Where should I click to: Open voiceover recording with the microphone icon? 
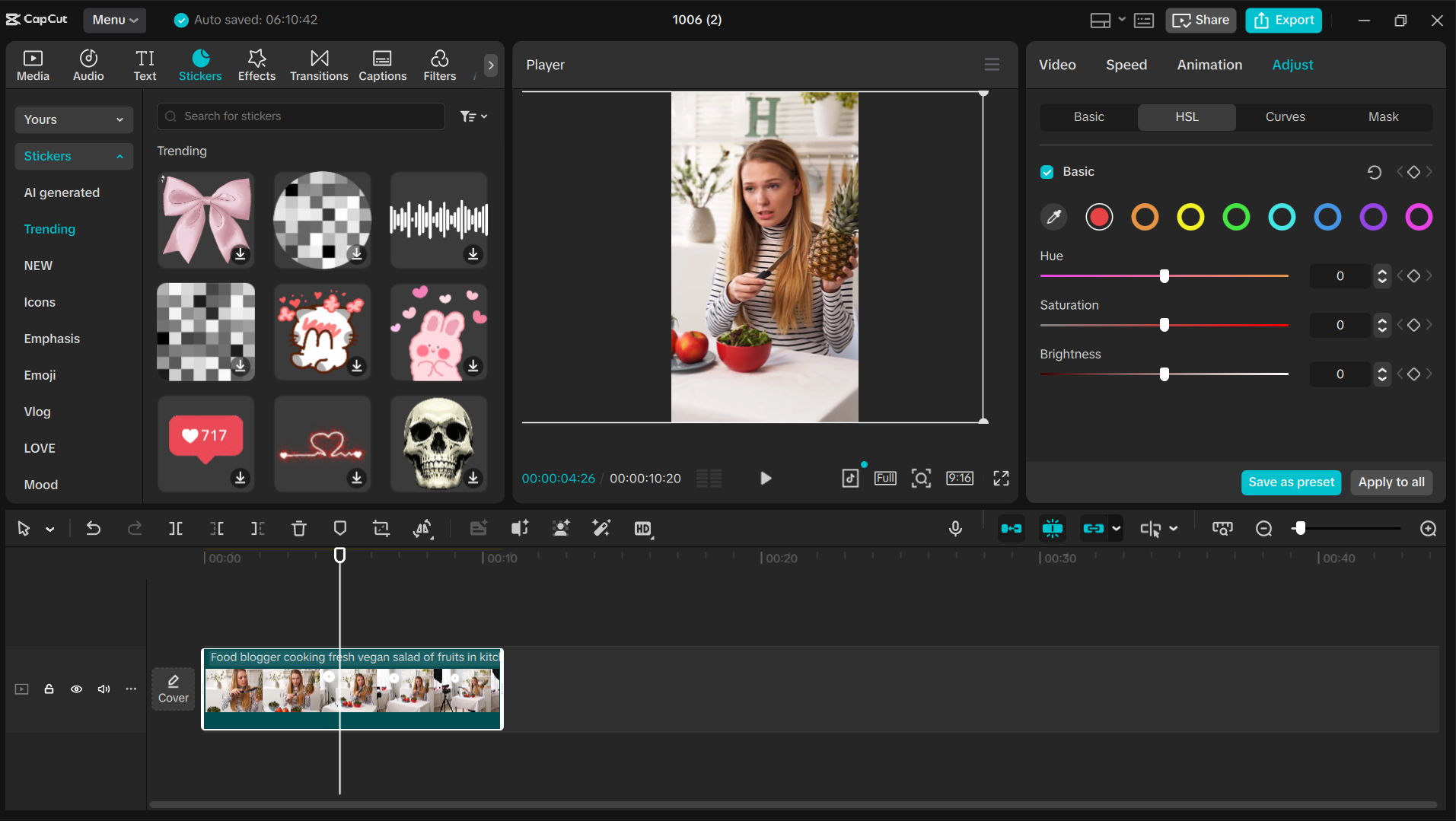coord(955,528)
